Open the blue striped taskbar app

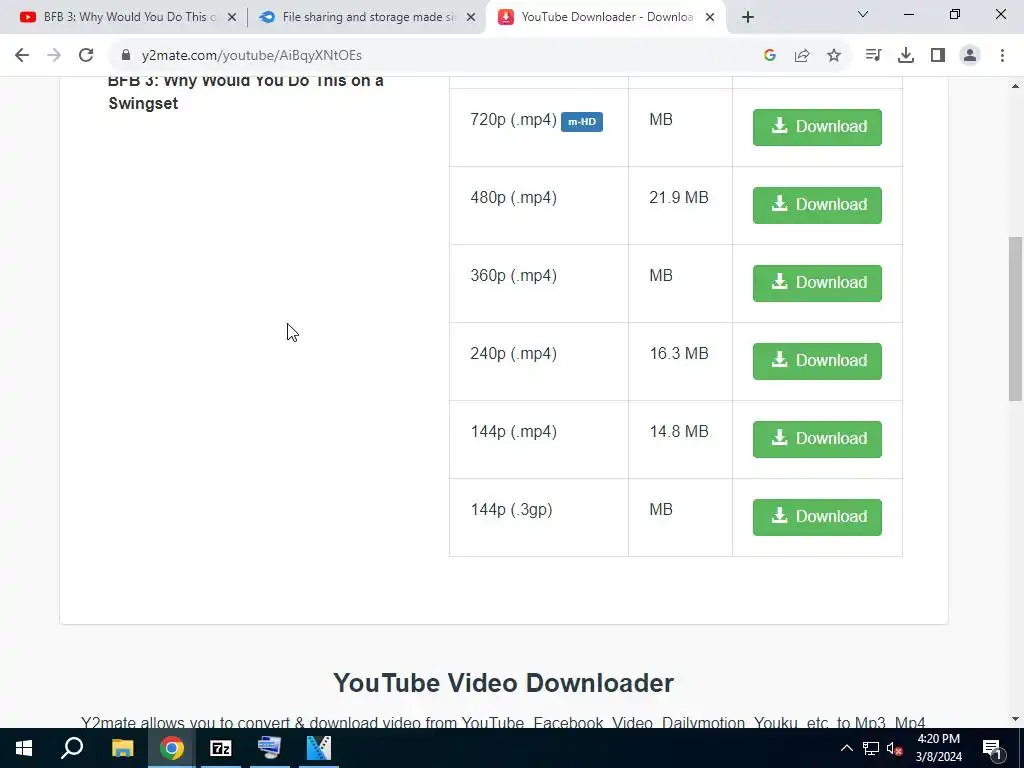319,748
